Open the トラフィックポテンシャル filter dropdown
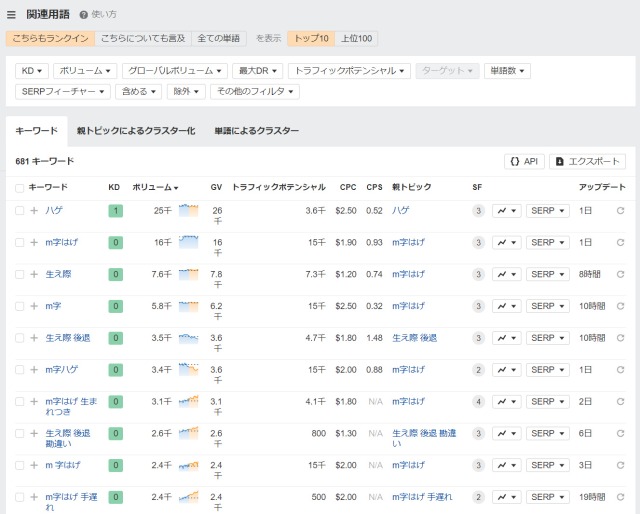Viewport: 640px width, 514px height. pos(349,71)
